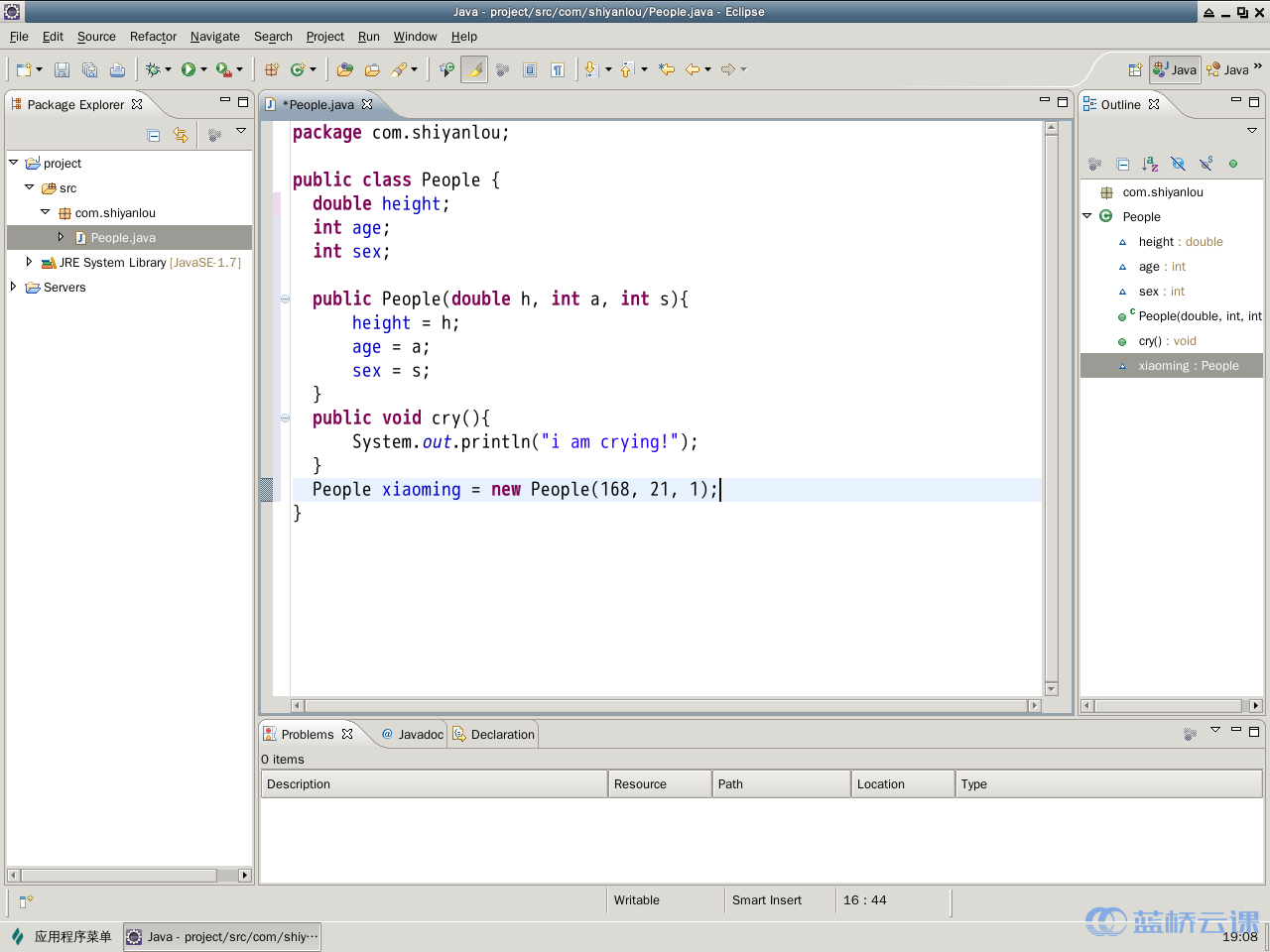Click the editor vertical scrollbar
The height and width of the screenshot is (952, 1270).
click(1052, 409)
